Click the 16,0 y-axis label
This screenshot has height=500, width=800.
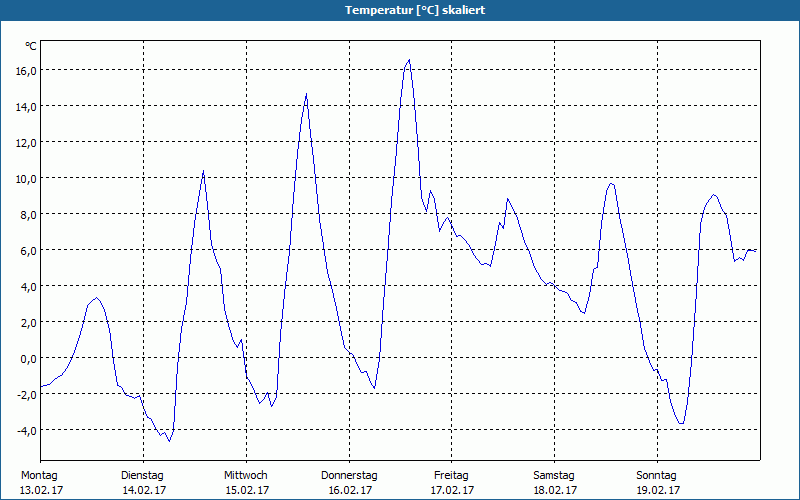click(26, 71)
